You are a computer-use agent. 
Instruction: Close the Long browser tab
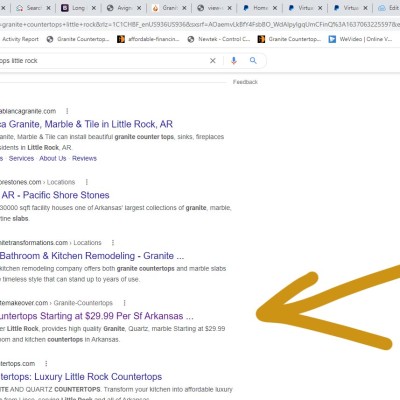[x=94, y=8]
